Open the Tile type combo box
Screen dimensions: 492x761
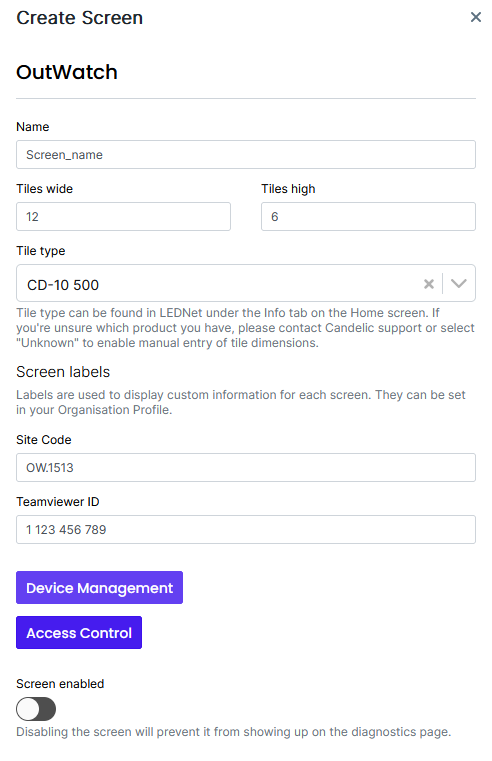click(246, 283)
